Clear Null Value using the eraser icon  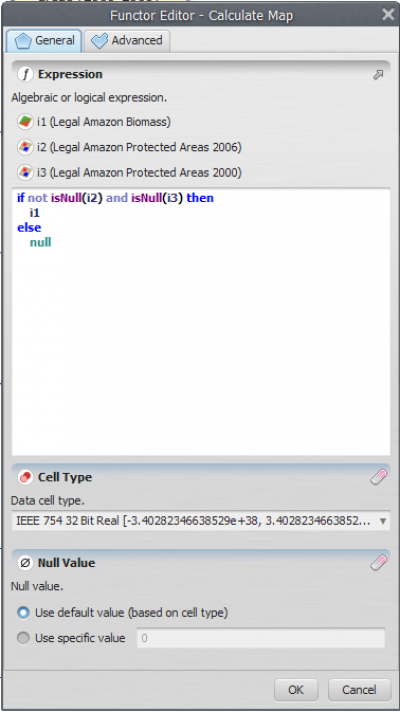point(378,563)
